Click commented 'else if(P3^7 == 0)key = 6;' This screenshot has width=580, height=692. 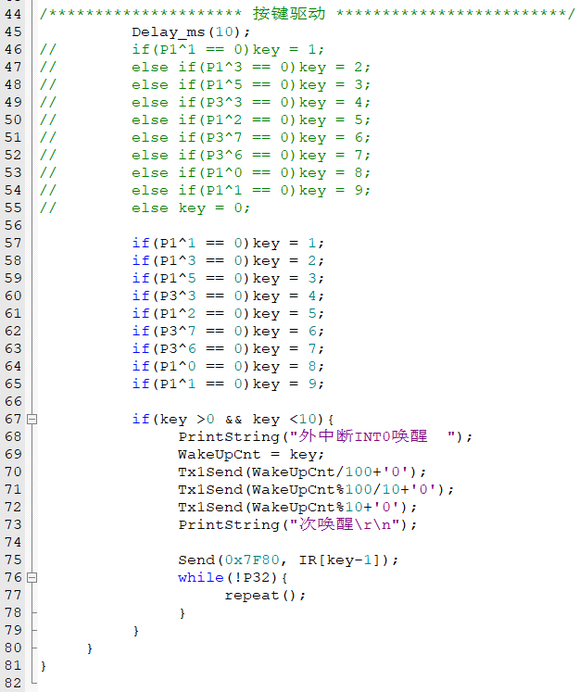(x=251, y=138)
